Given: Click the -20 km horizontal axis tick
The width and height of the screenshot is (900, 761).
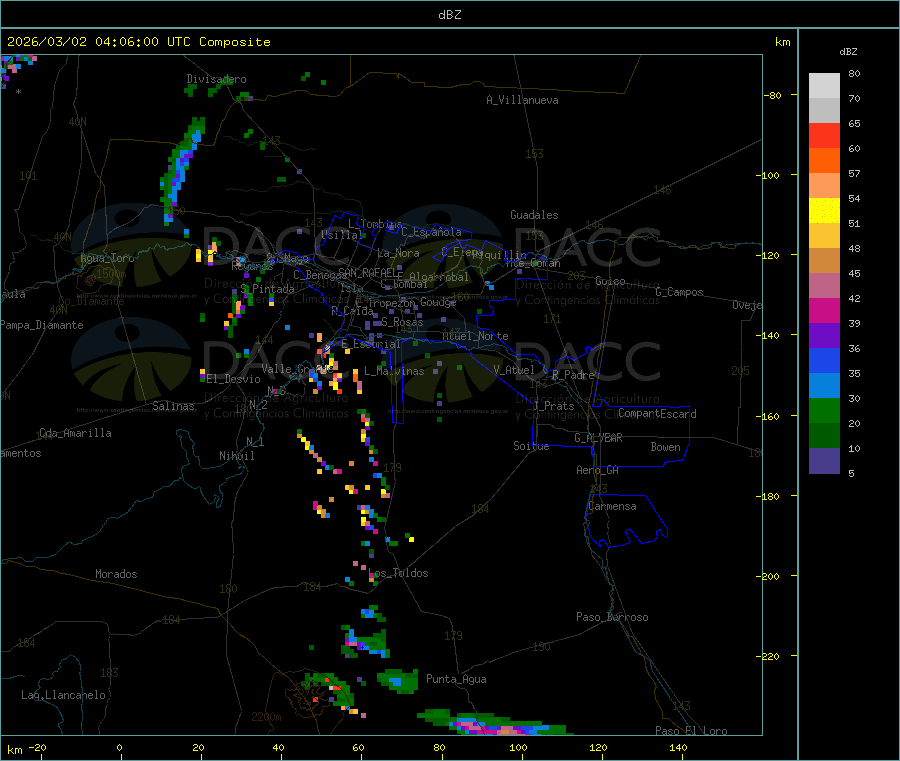Looking at the screenshot, I should (x=38, y=747).
